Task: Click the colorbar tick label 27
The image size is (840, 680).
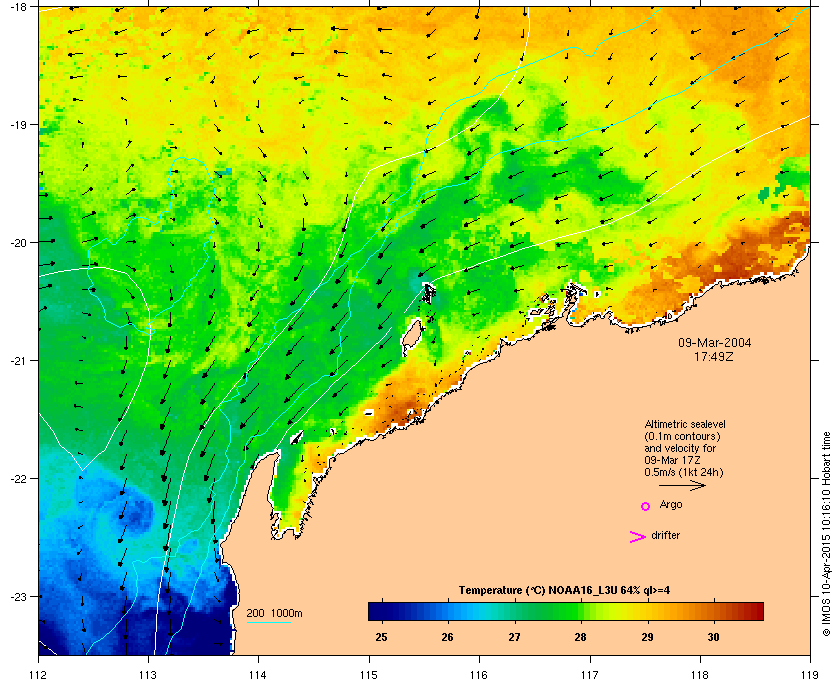Action: click(x=514, y=637)
